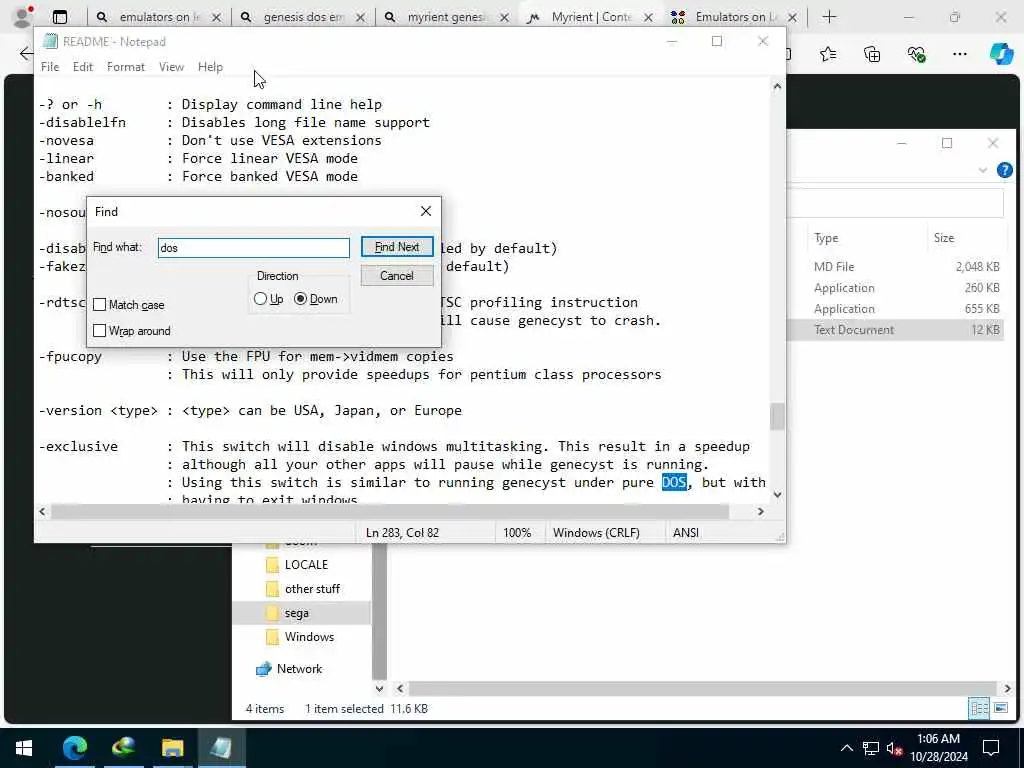
Task: Select Notepad taskbar icon
Action: point(221,748)
